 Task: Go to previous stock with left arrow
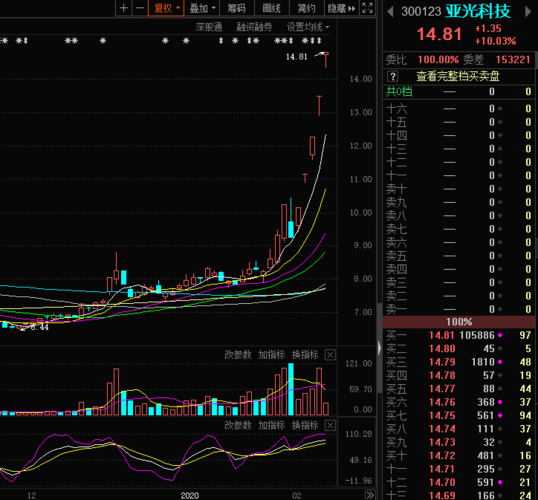tap(390, 12)
